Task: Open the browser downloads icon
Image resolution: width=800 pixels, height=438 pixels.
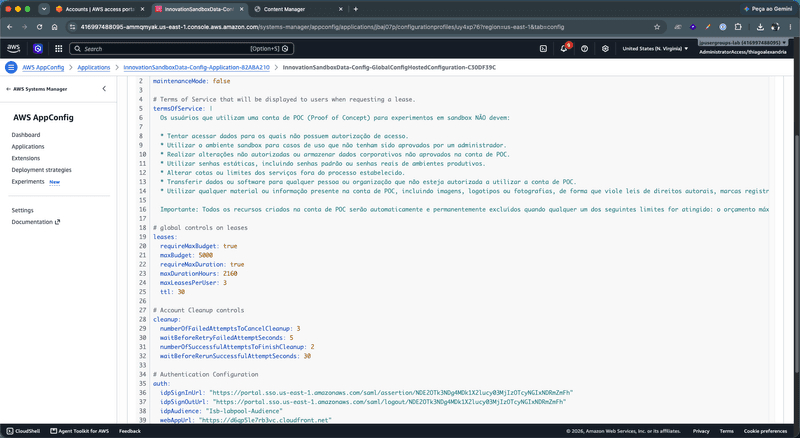Action: (x=760, y=27)
